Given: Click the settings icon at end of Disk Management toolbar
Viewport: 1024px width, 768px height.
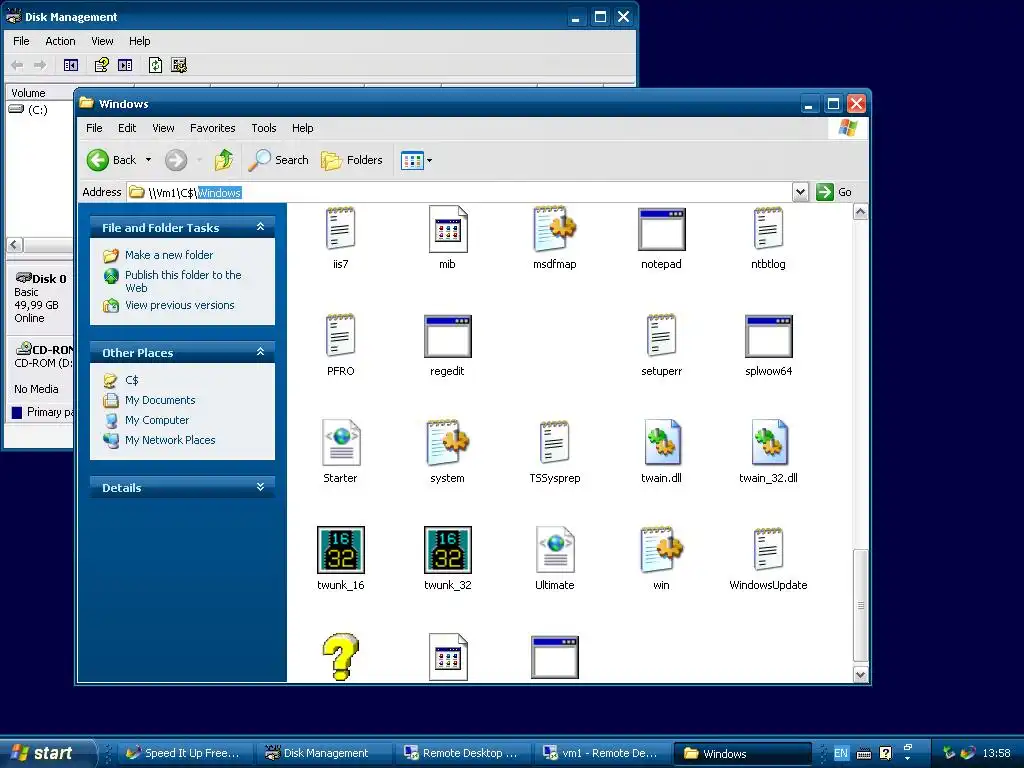Looking at the screenshot, I should [x=179, y=65].
